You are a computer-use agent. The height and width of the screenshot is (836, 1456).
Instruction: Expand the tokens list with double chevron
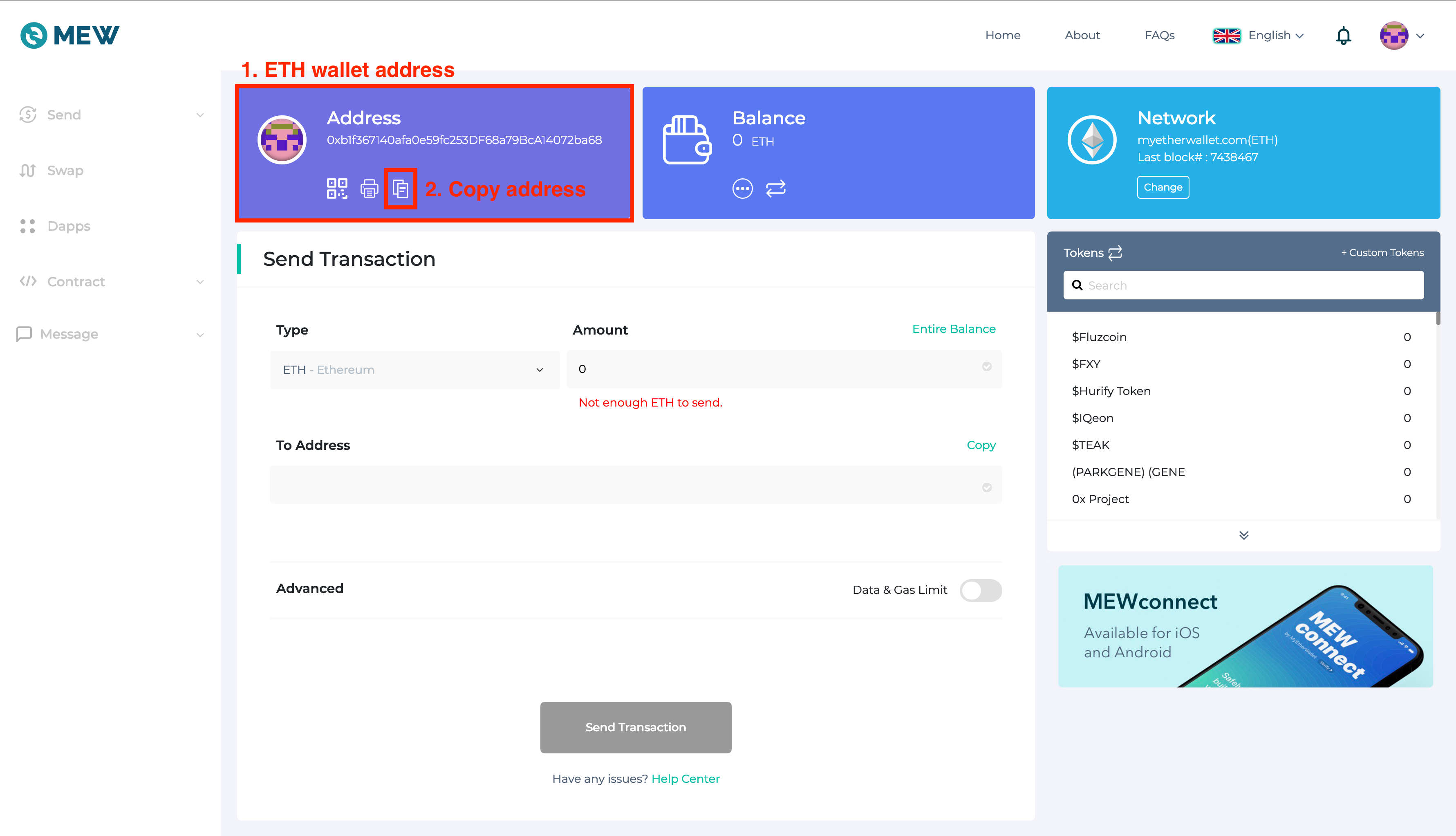(1243, 535)
